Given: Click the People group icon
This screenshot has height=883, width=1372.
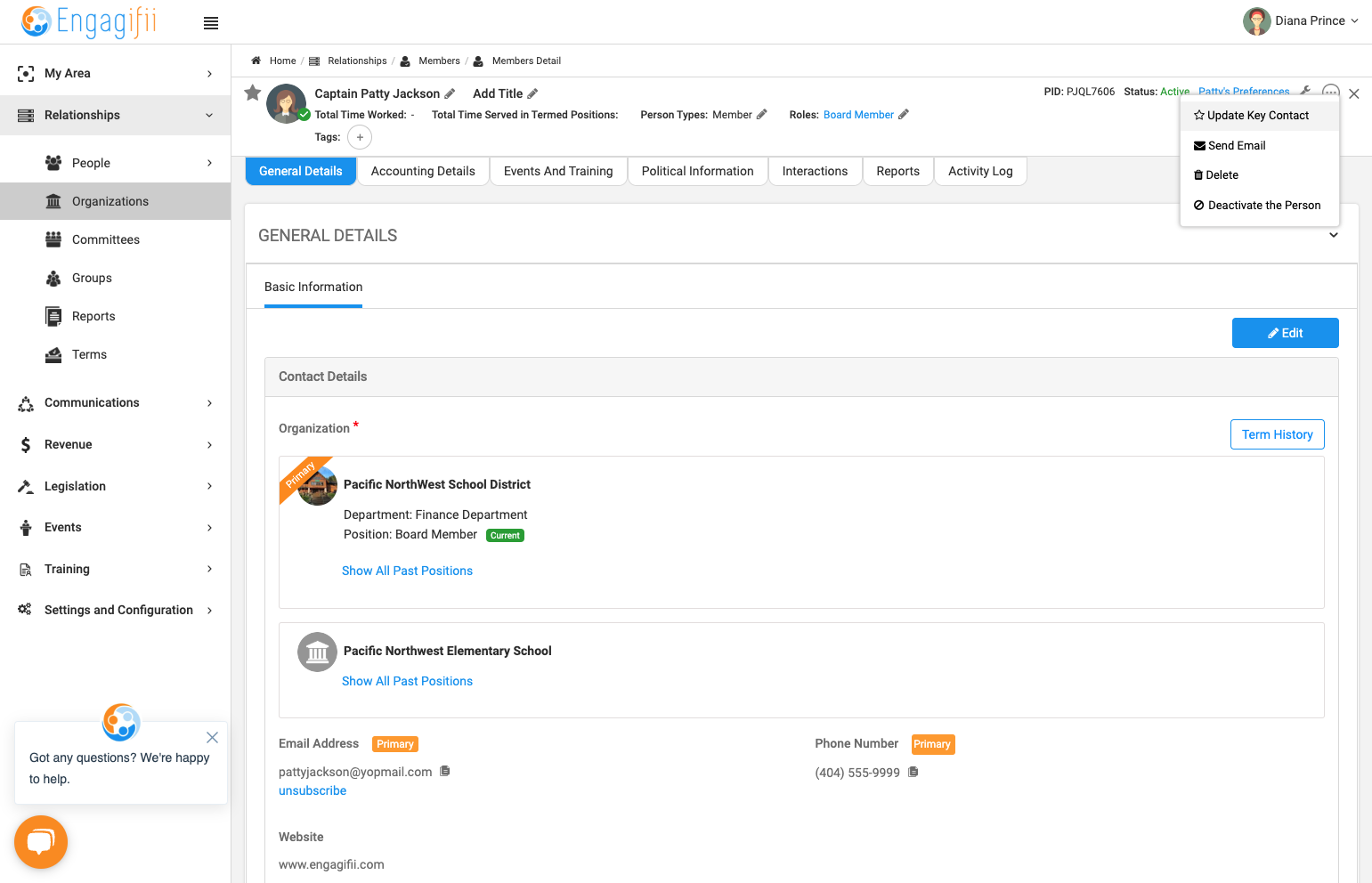Looking at the screenshot, I should (x=53, y=163).
